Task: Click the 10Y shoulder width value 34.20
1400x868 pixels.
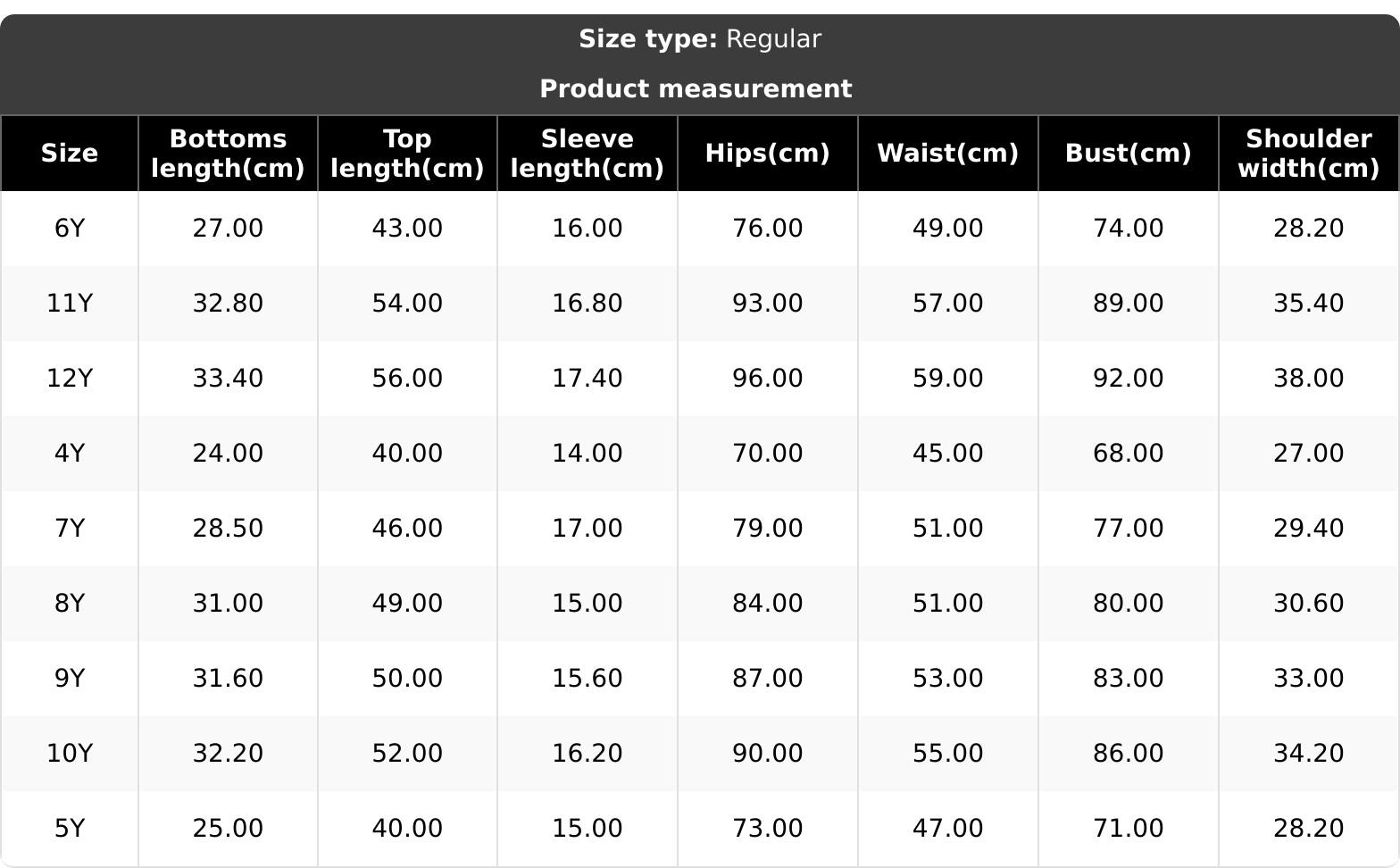Action: coord(1309,754)
